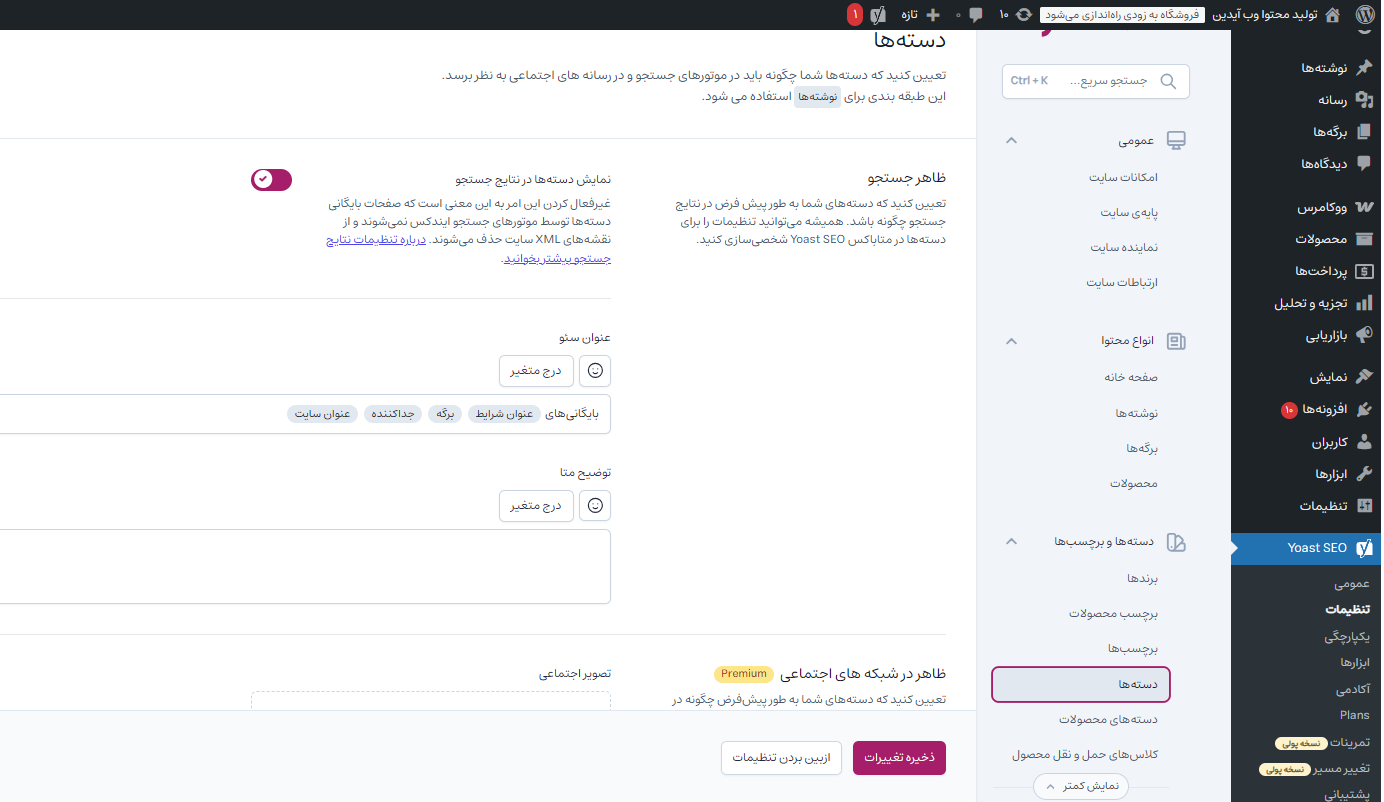
Task: Open emoji picker for عنوان سئو field
Action: (595, 370)
